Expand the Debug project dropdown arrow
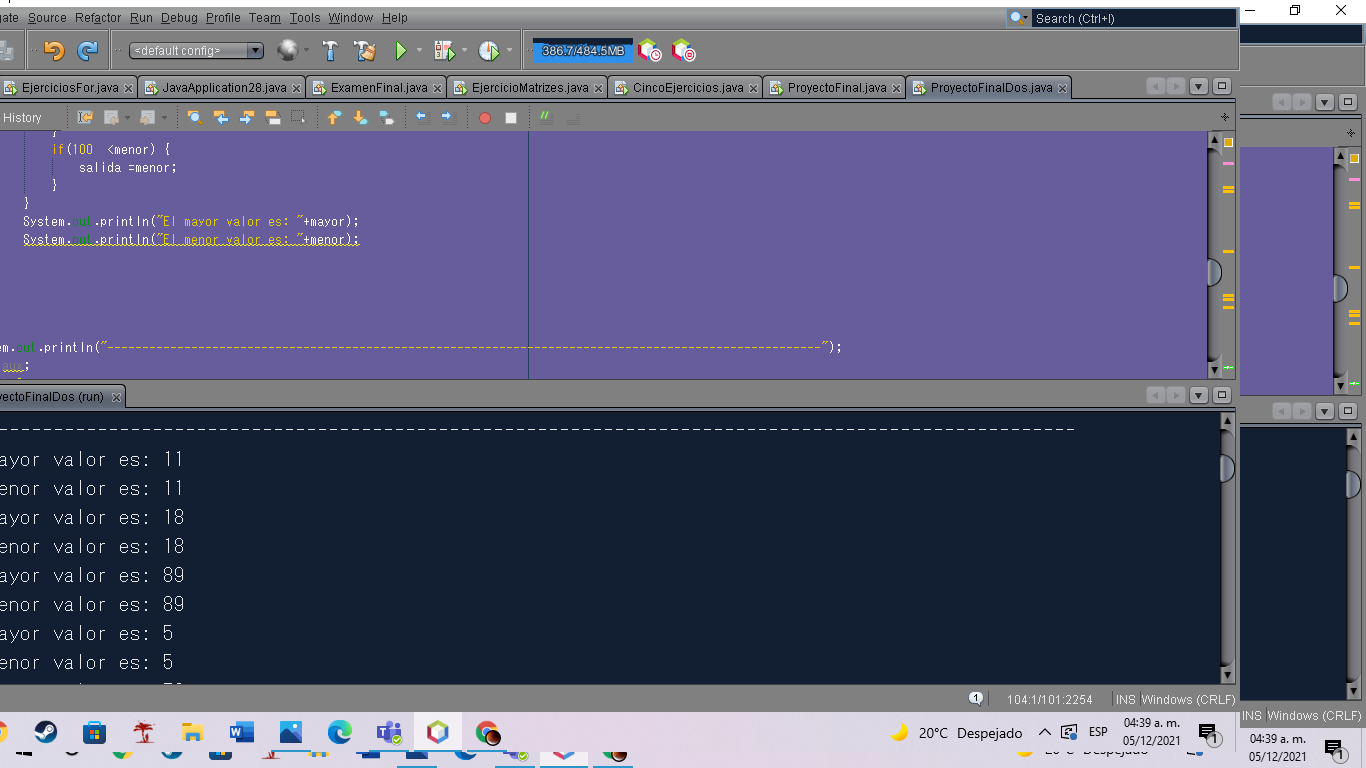 pos(464,50)
